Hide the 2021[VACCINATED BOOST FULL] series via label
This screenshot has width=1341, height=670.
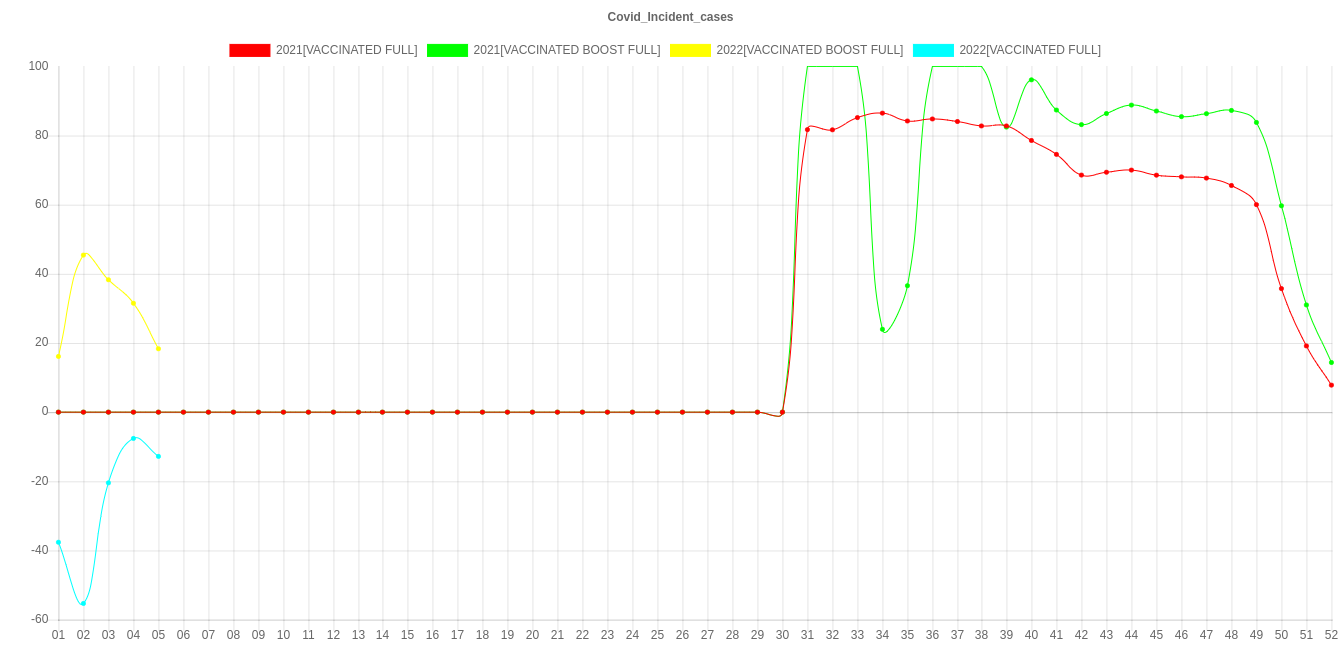coord(566,50)
